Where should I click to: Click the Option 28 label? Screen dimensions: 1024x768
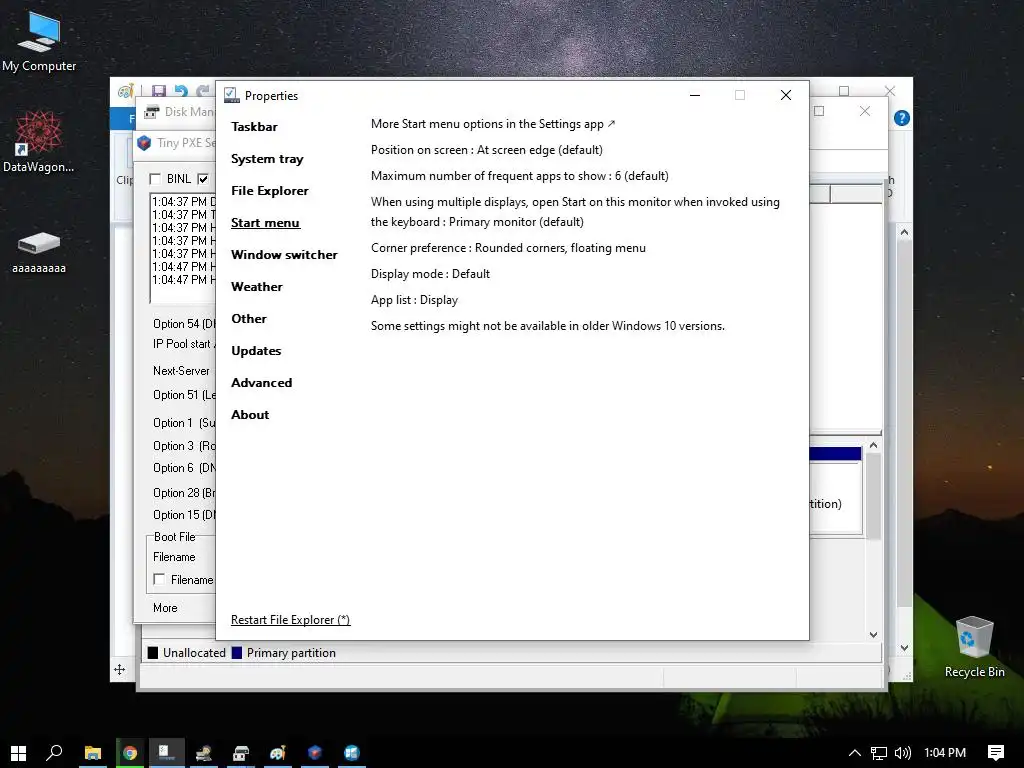pyautogui.click(x=184, y=493)
